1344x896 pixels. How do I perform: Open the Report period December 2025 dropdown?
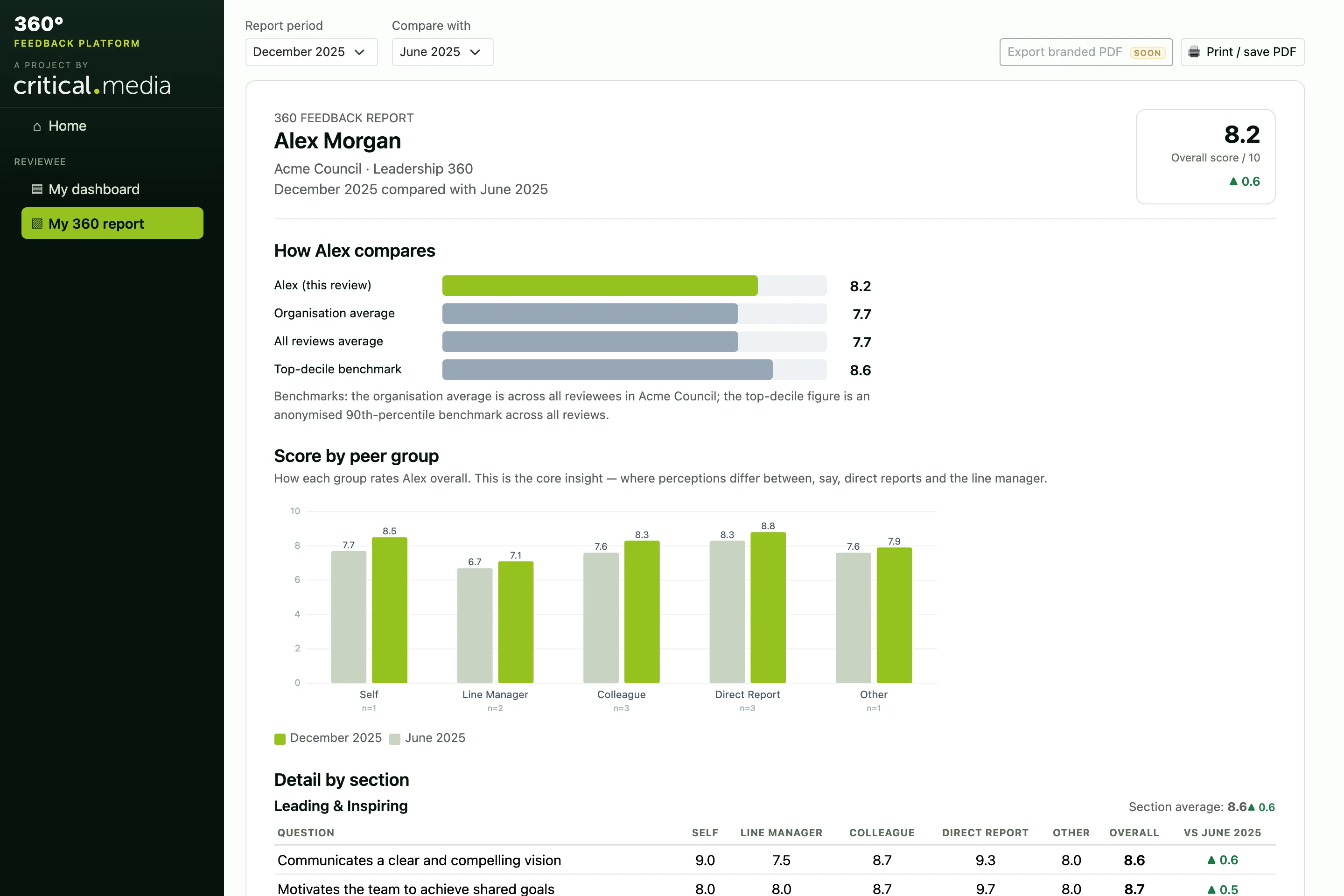[x=311, y=52]
